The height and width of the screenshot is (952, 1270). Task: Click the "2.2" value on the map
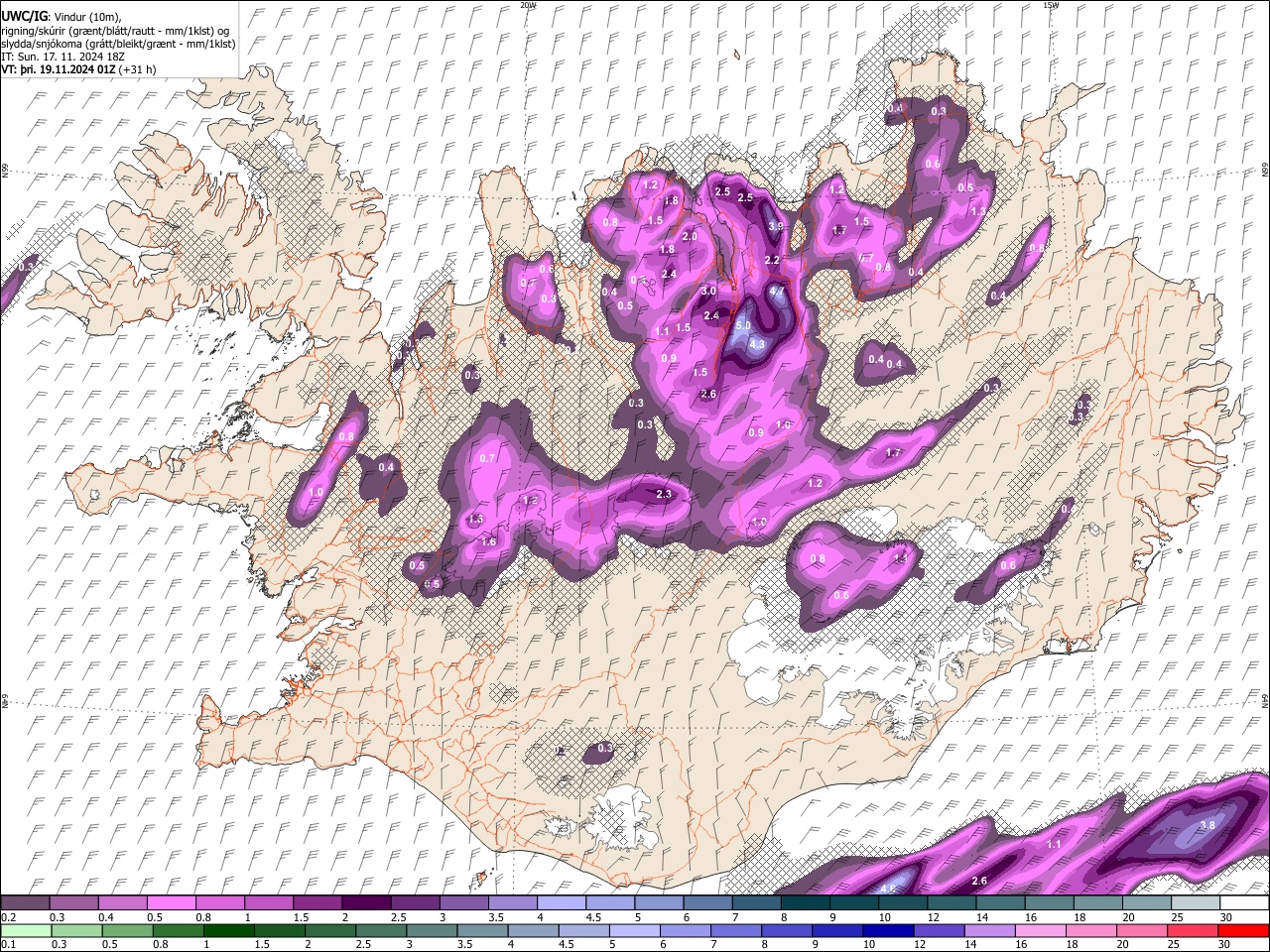coord(772,260)
